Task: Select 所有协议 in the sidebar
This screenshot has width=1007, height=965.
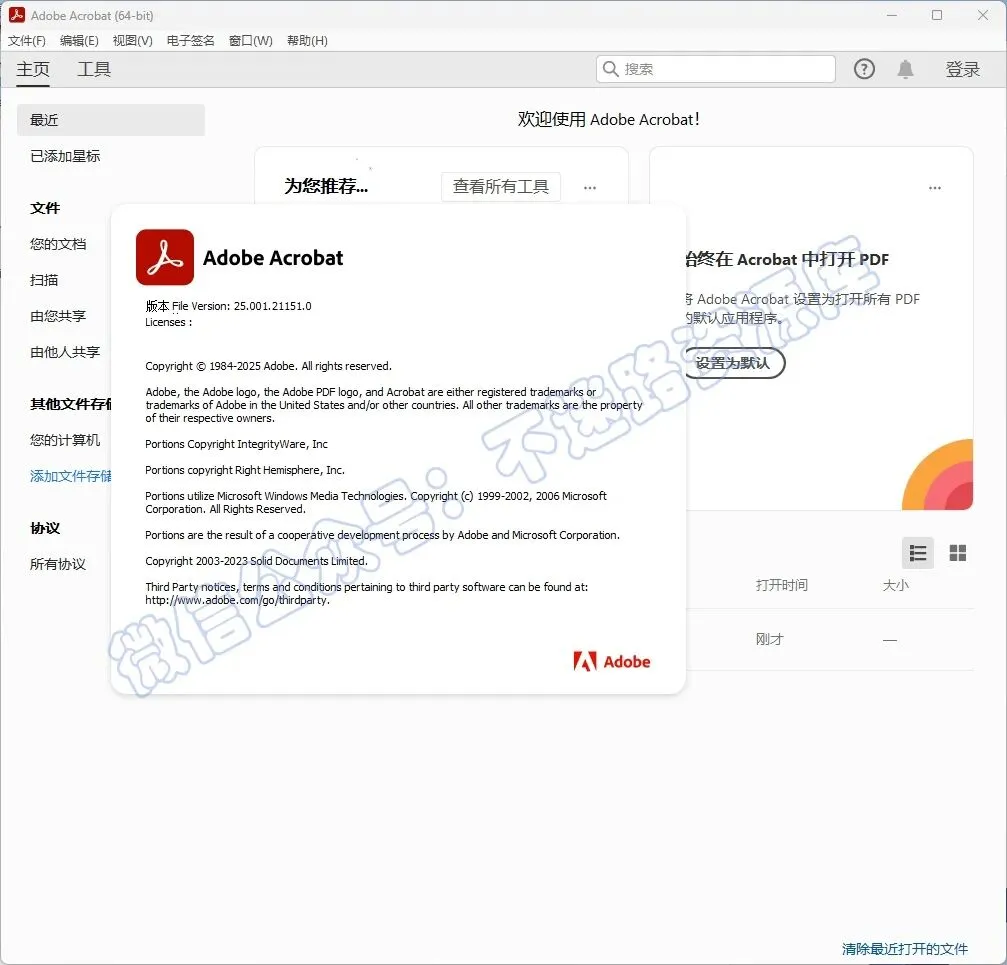Action: click(x=58, y=564)
